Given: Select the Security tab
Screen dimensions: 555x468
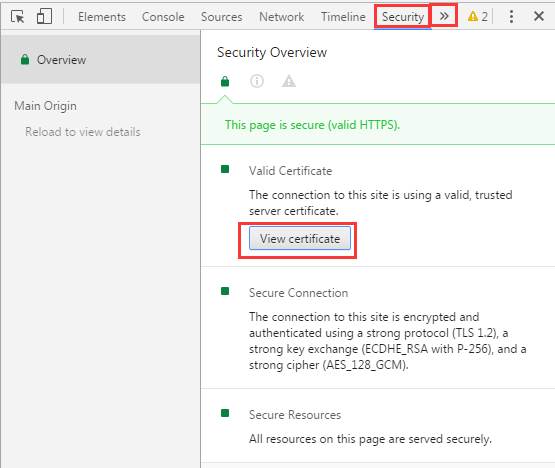Looking at the screenshot, I should tap(403, 17).
